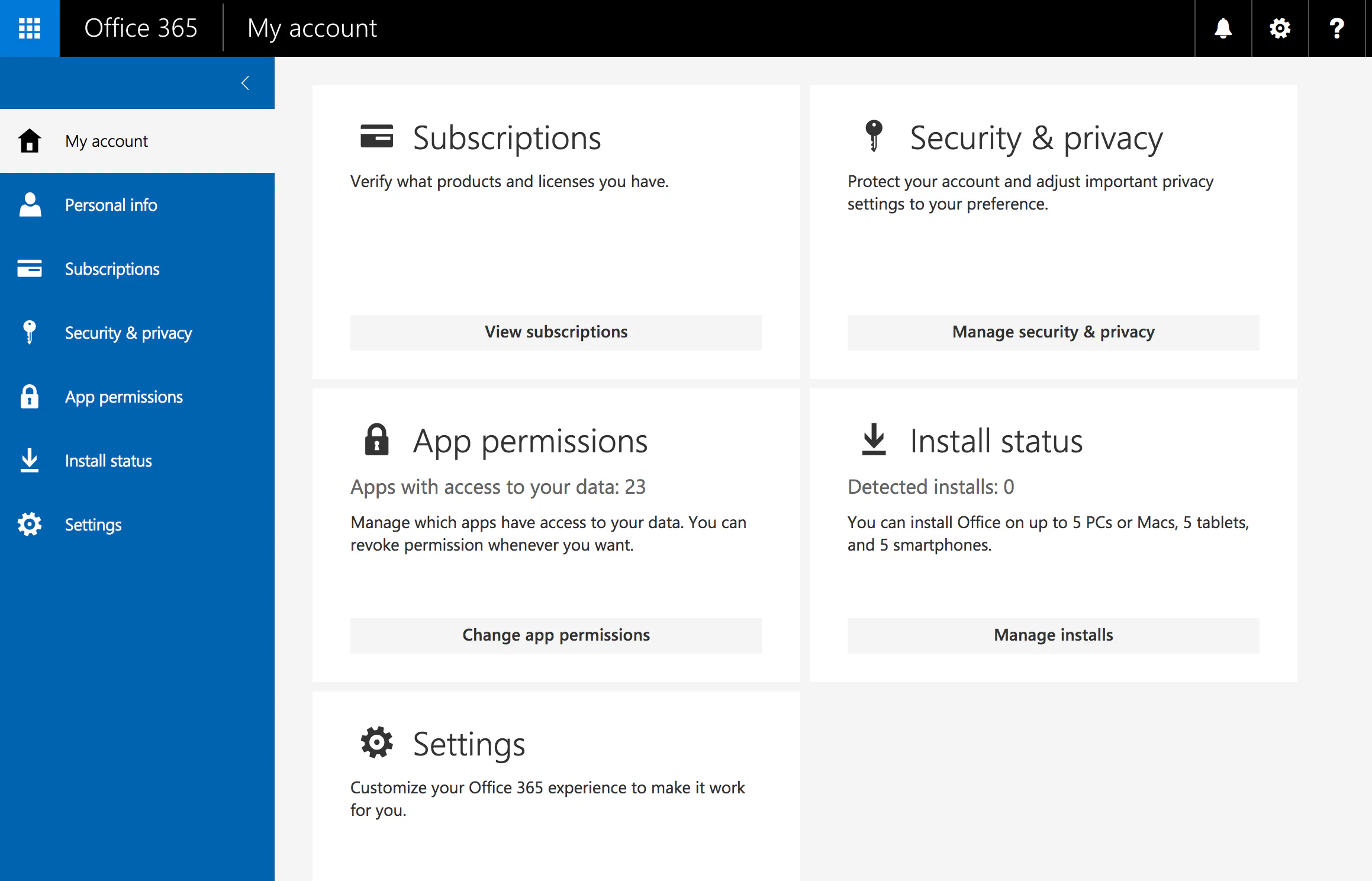
Task: Click View subscriptions button
Action: pyautogui.click(x=556, y=332)
